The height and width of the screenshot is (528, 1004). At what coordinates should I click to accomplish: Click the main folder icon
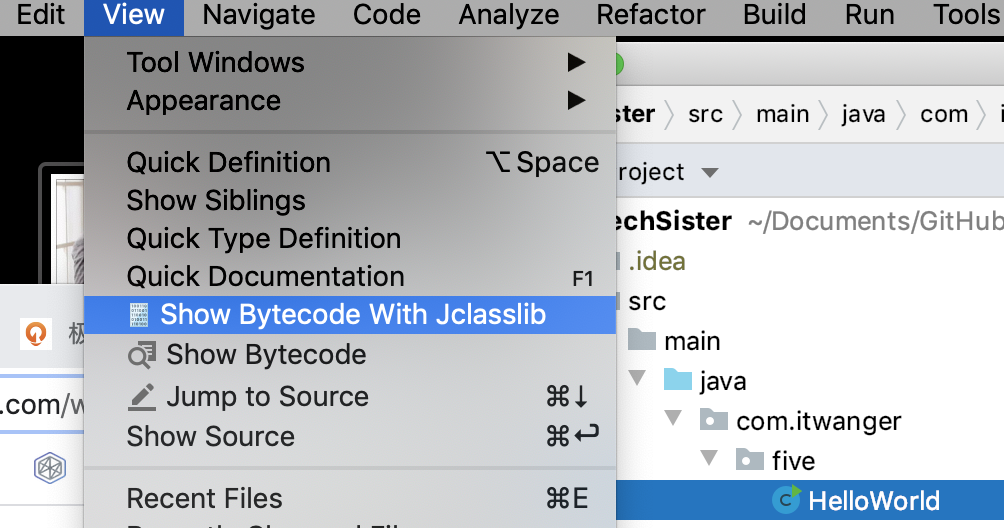(x=642, y=341)
